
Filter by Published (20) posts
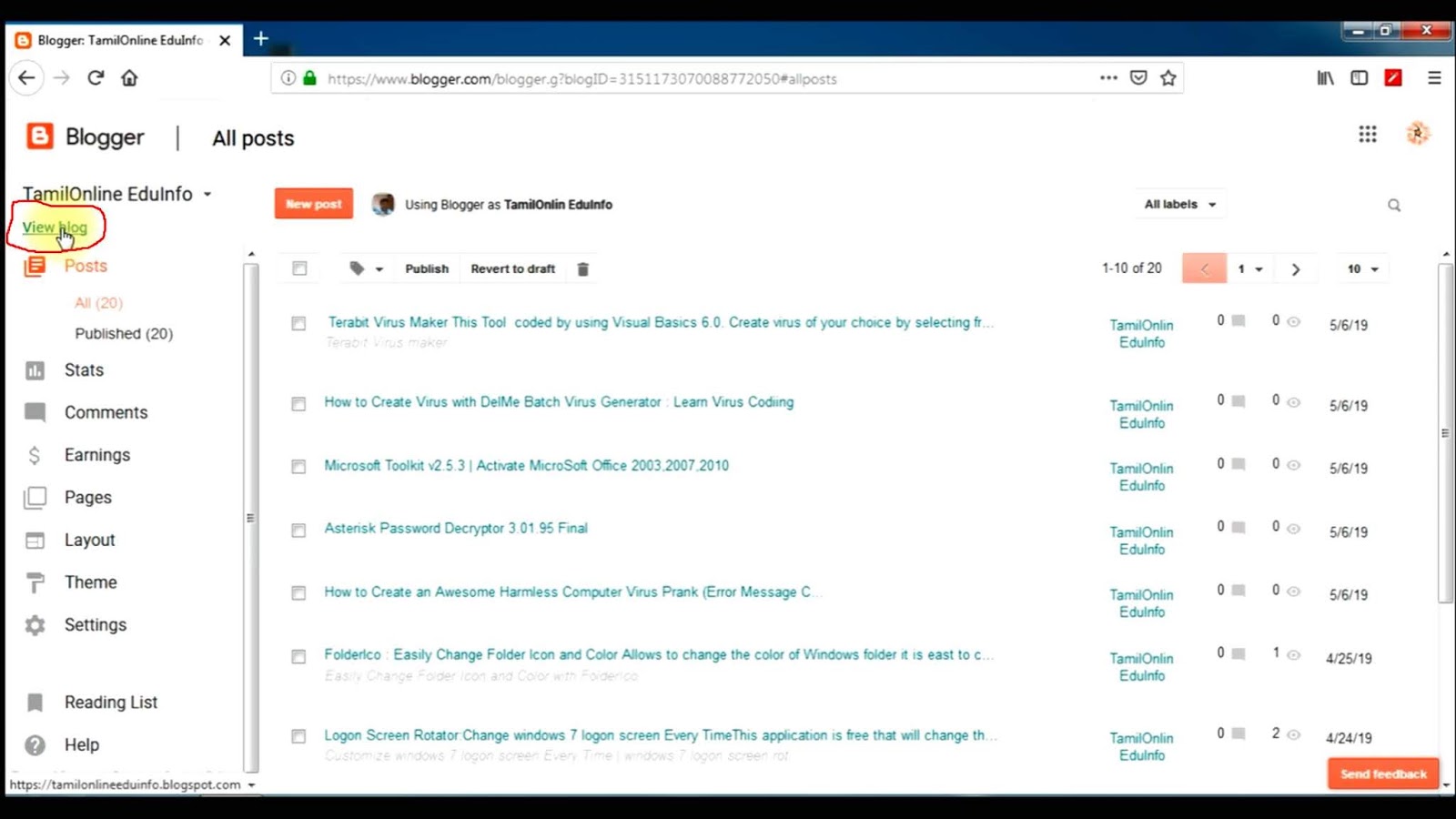point(124,334)
